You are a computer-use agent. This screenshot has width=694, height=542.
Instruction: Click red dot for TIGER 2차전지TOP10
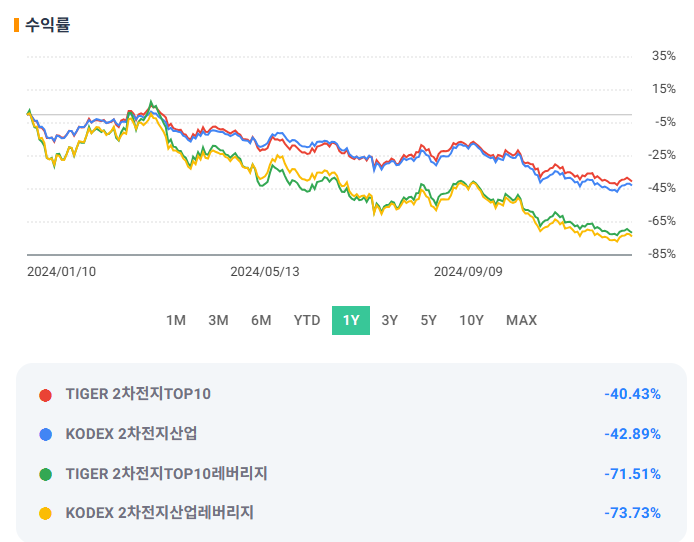click(46, 395)
